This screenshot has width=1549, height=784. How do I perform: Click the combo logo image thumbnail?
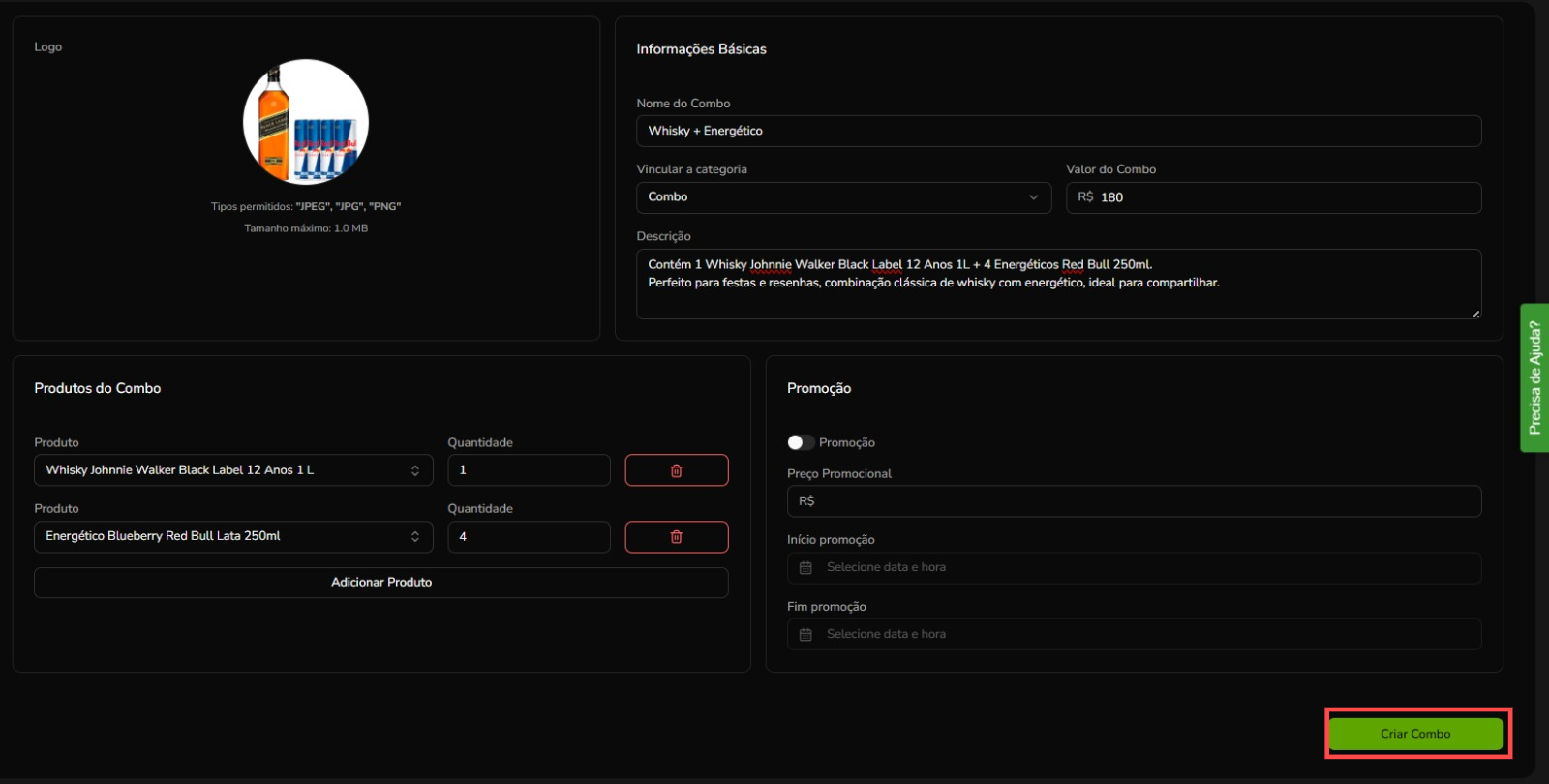pyautogui.click(x=306, y=122)
